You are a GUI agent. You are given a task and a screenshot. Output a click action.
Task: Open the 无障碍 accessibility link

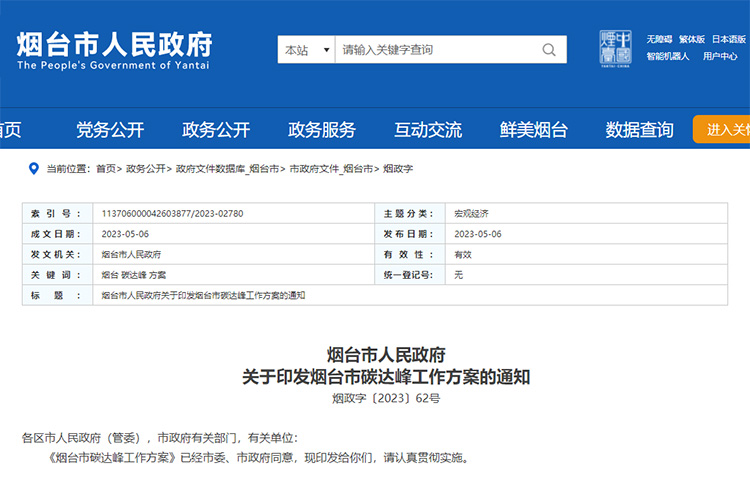[x=659, y=39]
